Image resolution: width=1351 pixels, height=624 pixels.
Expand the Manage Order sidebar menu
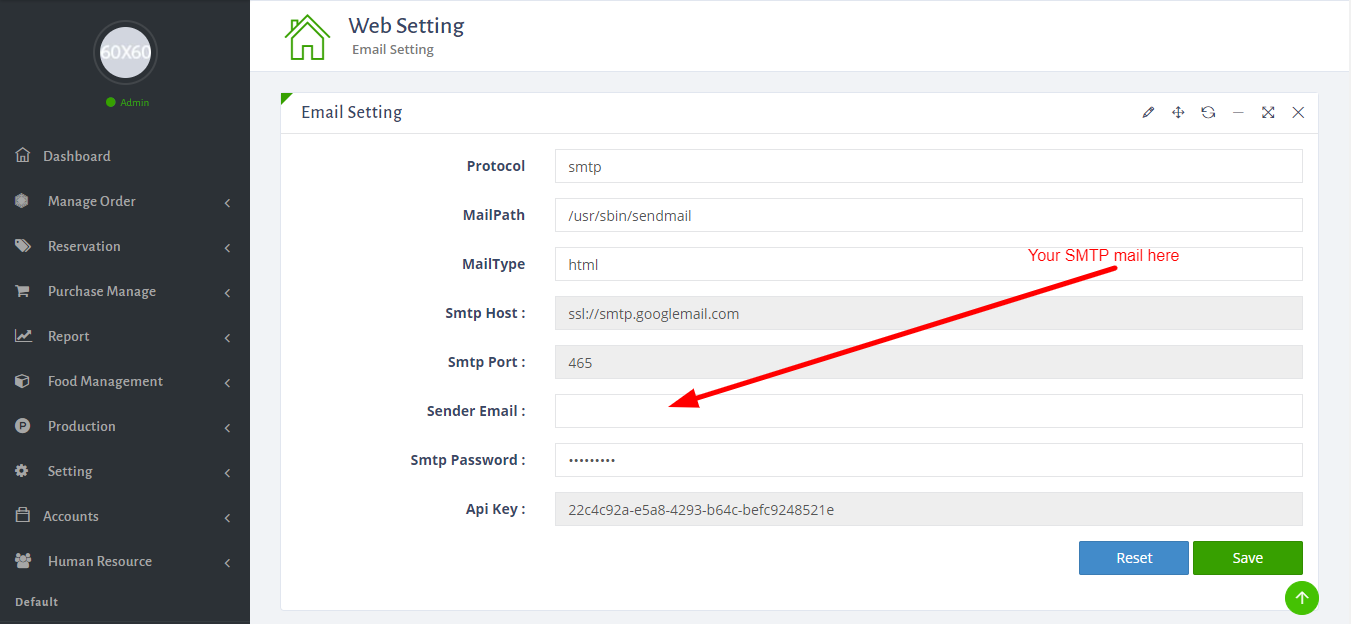(x=91, y=201)
